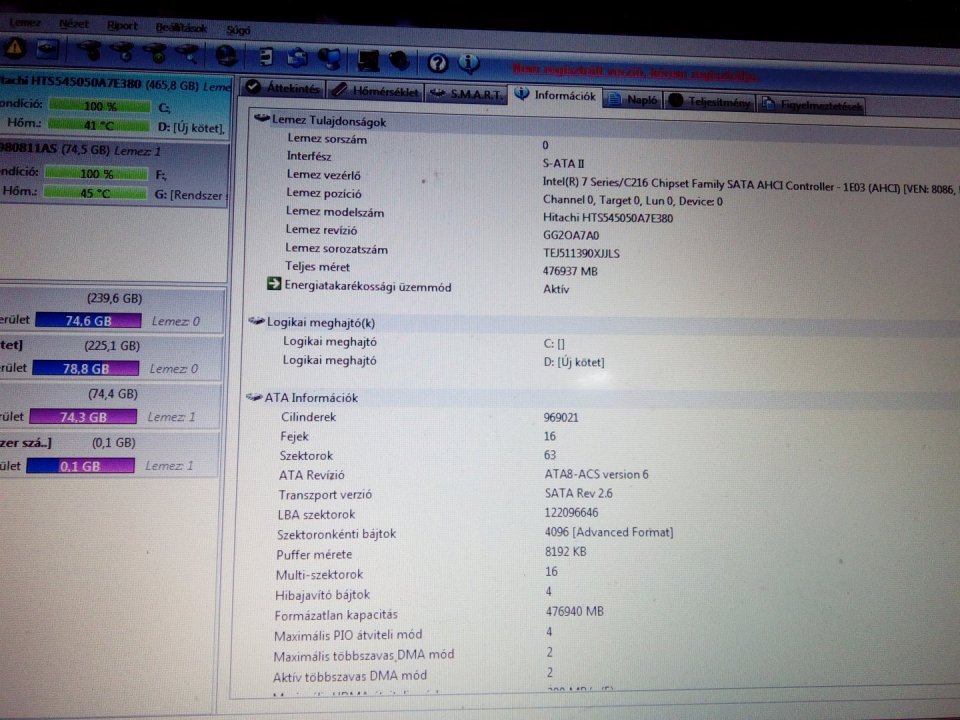The height and width of the screenshot is (720, 960).
Task: Click Formázatlan kapacitás value 476940 MB
Action: point(574,611)
